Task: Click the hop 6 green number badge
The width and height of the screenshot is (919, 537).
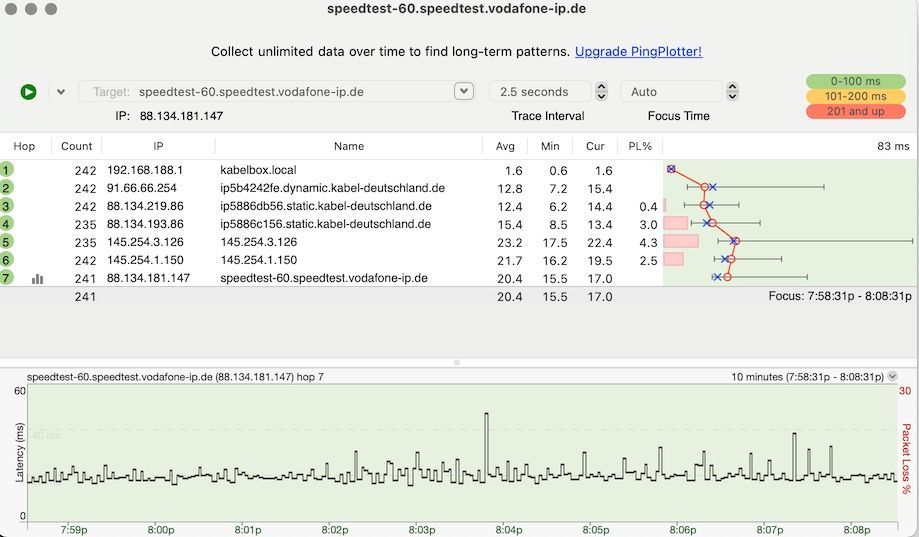Action: pyautogui.click(x=7, y=260)
